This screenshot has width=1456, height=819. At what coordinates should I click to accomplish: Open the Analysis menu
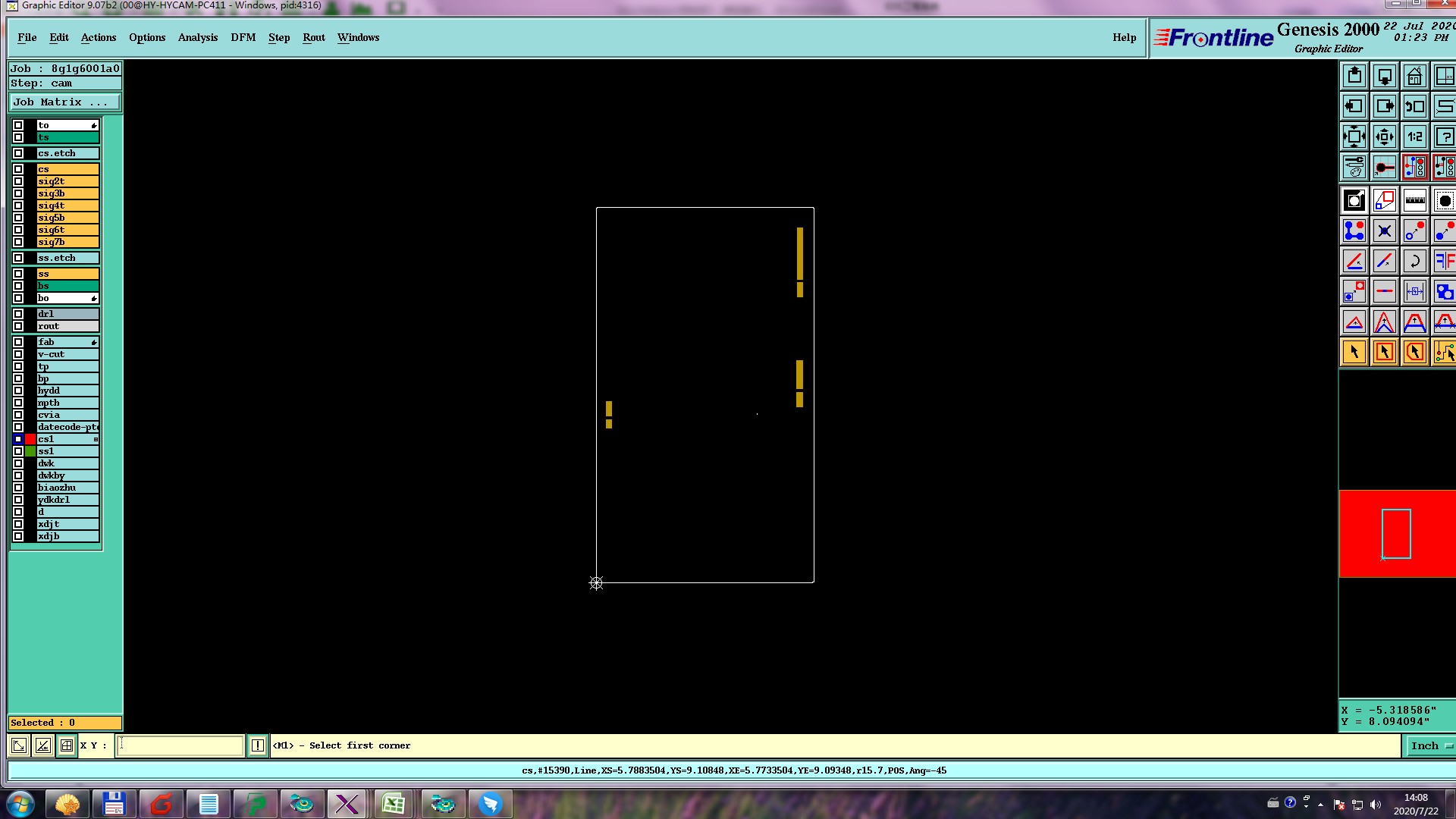(197, 37)
